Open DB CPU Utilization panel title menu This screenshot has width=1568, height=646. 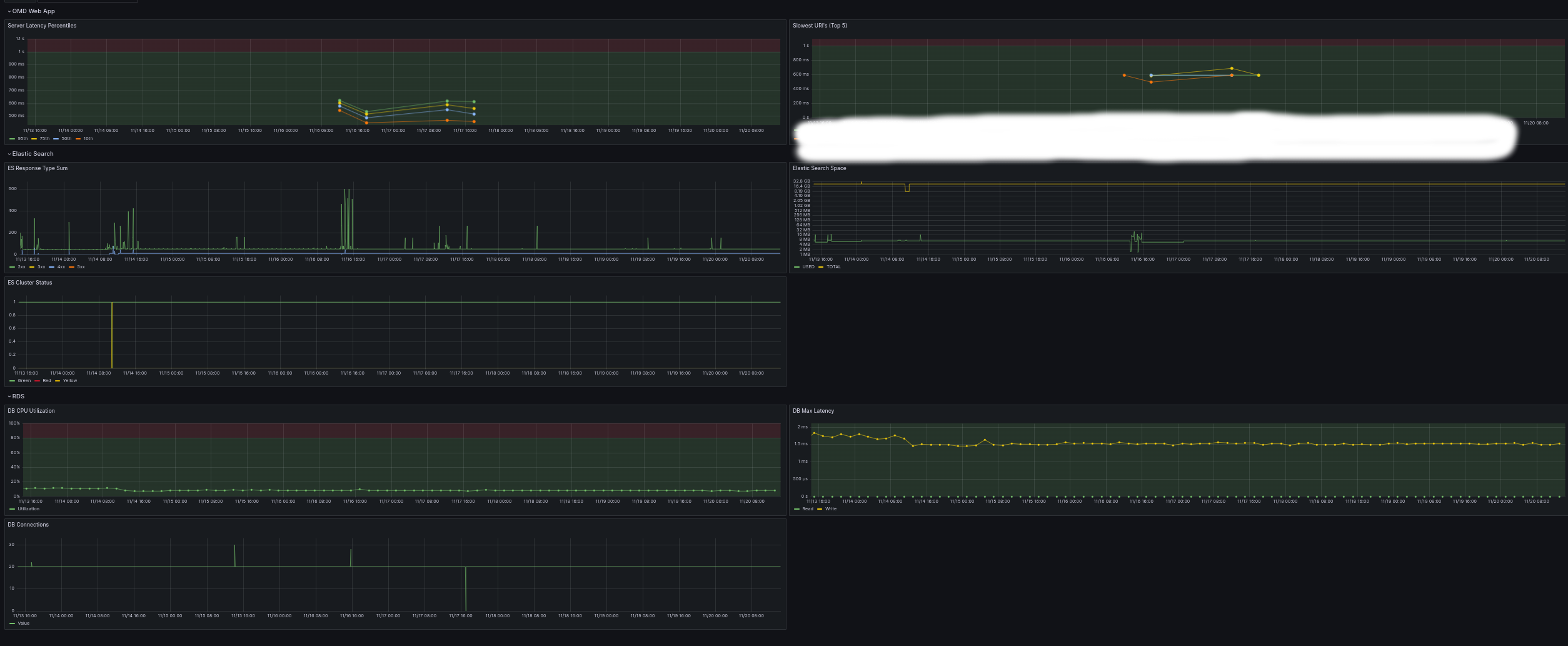pos(31,411)
